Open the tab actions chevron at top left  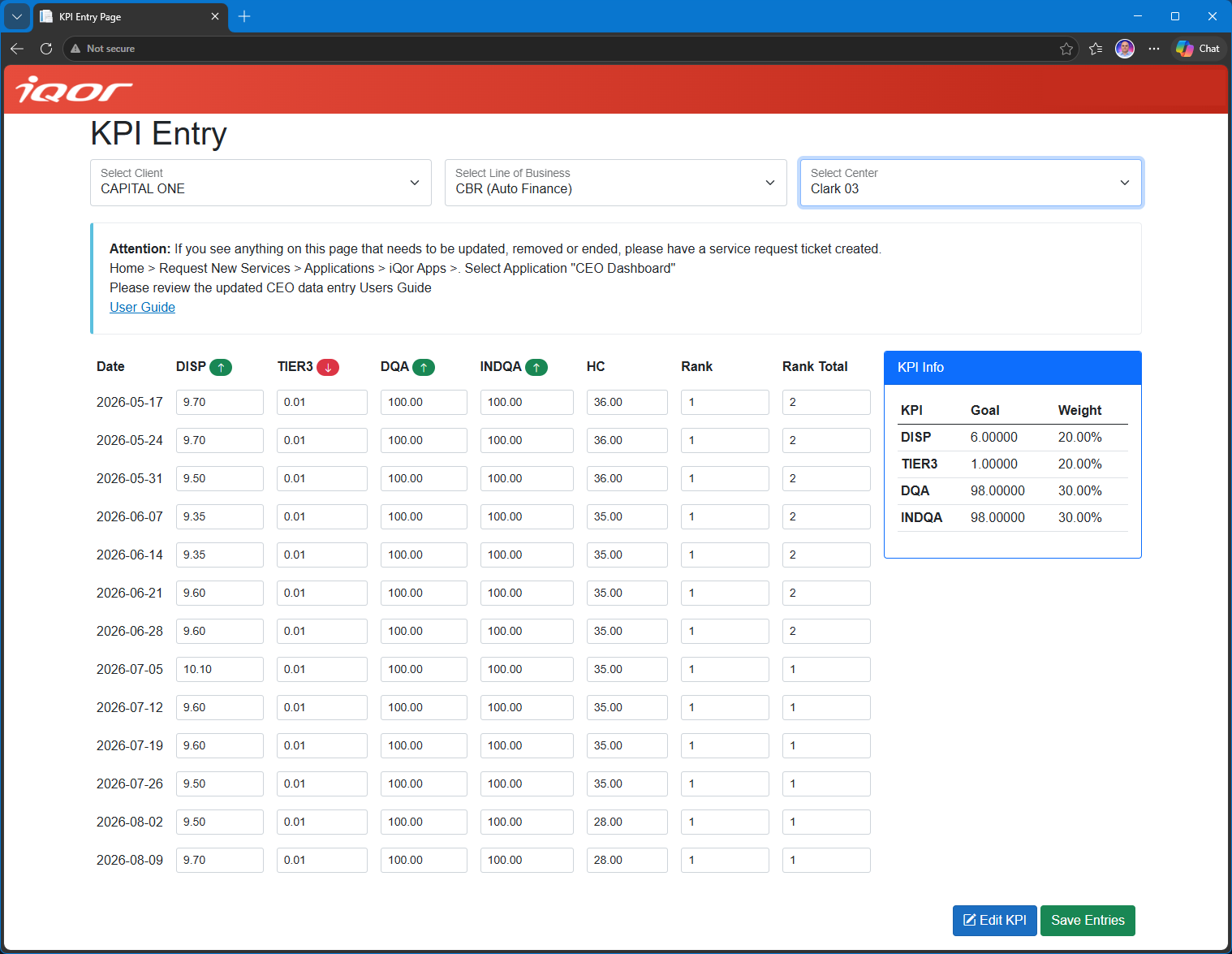pos(17,16)
